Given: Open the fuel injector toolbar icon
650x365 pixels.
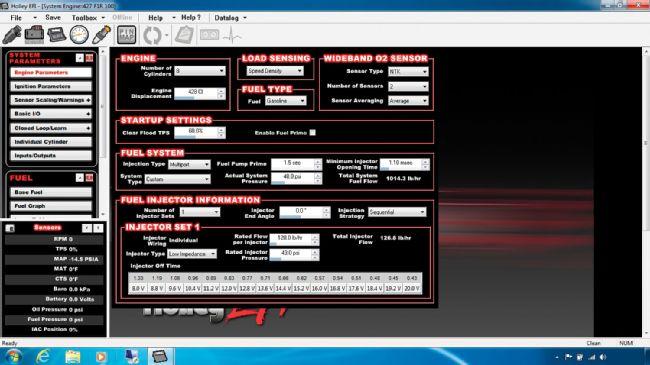Looking at the screenshot, I should coord(12,34).
